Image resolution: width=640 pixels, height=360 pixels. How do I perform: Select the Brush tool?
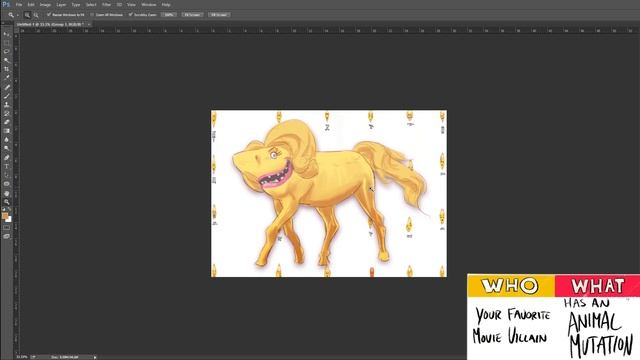coord(6,96)
